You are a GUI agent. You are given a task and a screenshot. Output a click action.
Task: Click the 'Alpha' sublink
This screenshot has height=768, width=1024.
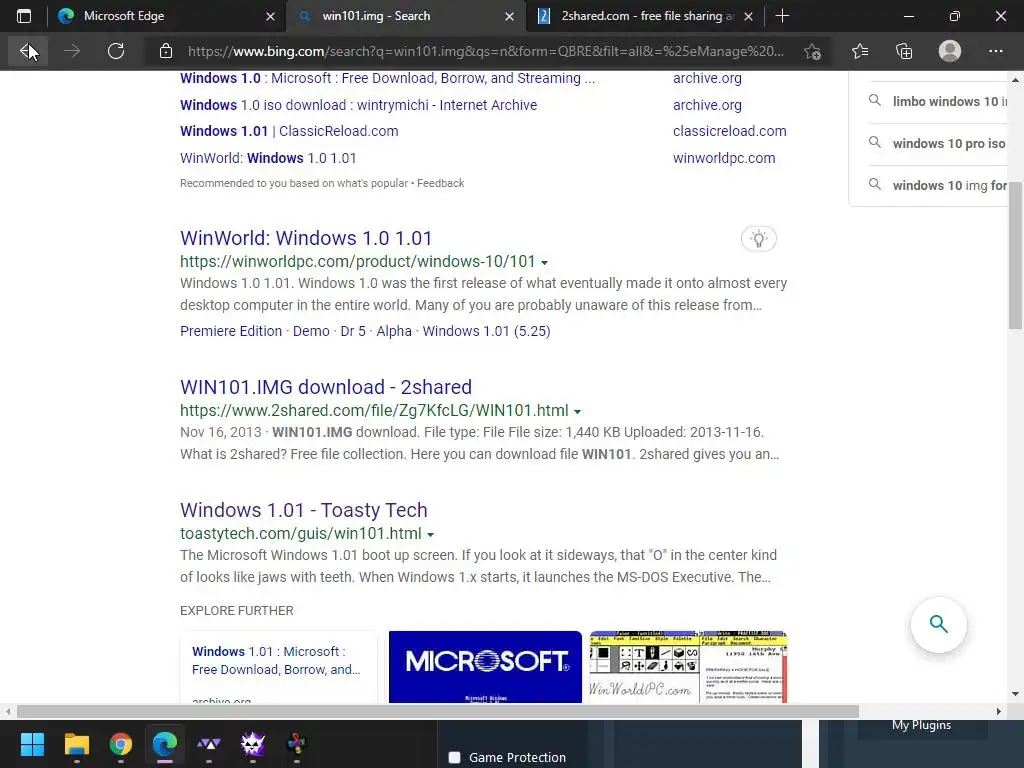(394, 331)
